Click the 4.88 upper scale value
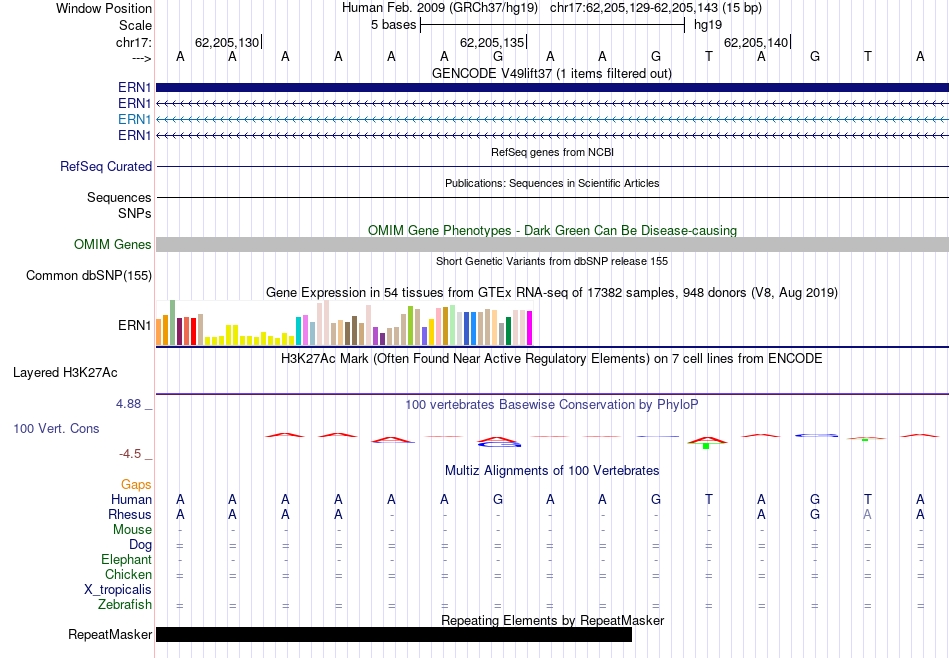Screen dimensions: 950x658 [128, 404]
